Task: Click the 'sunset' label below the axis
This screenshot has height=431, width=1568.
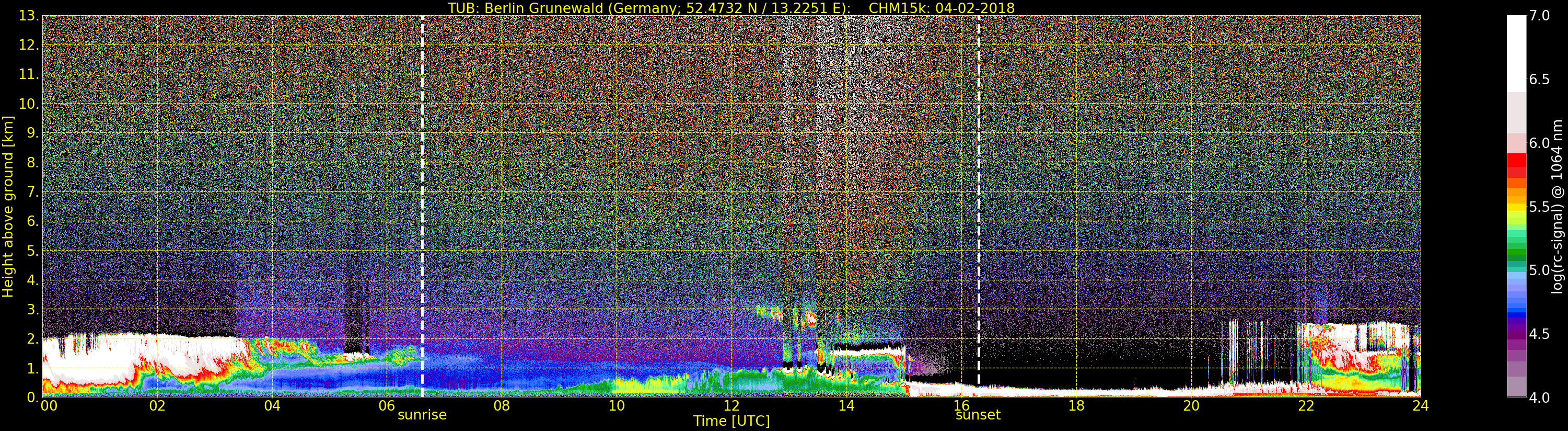Action: pyautogui.click(x=978, y=415)
